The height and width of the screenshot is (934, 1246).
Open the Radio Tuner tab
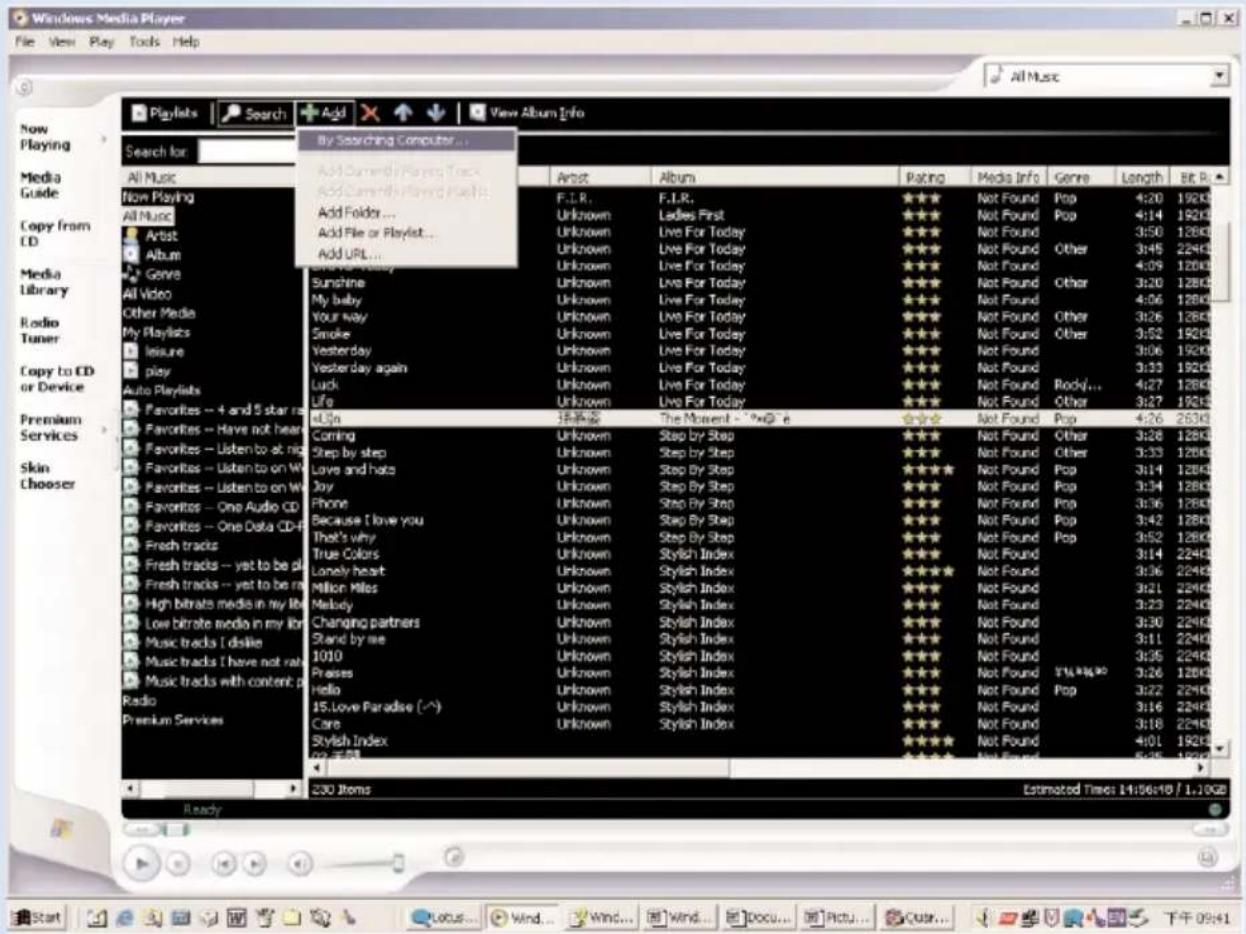pos(40,331)
